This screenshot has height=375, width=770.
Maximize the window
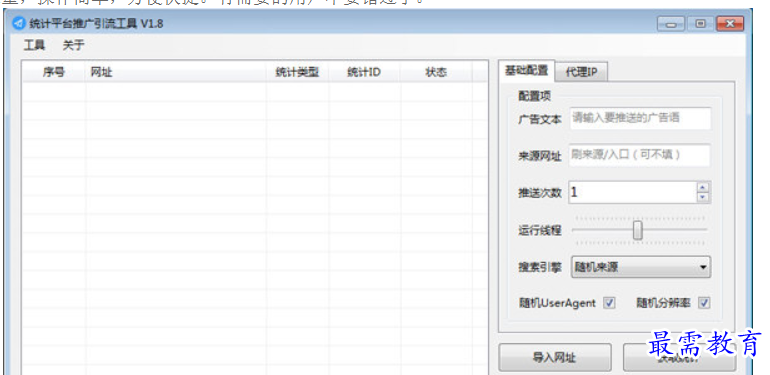tap(700, 24)
